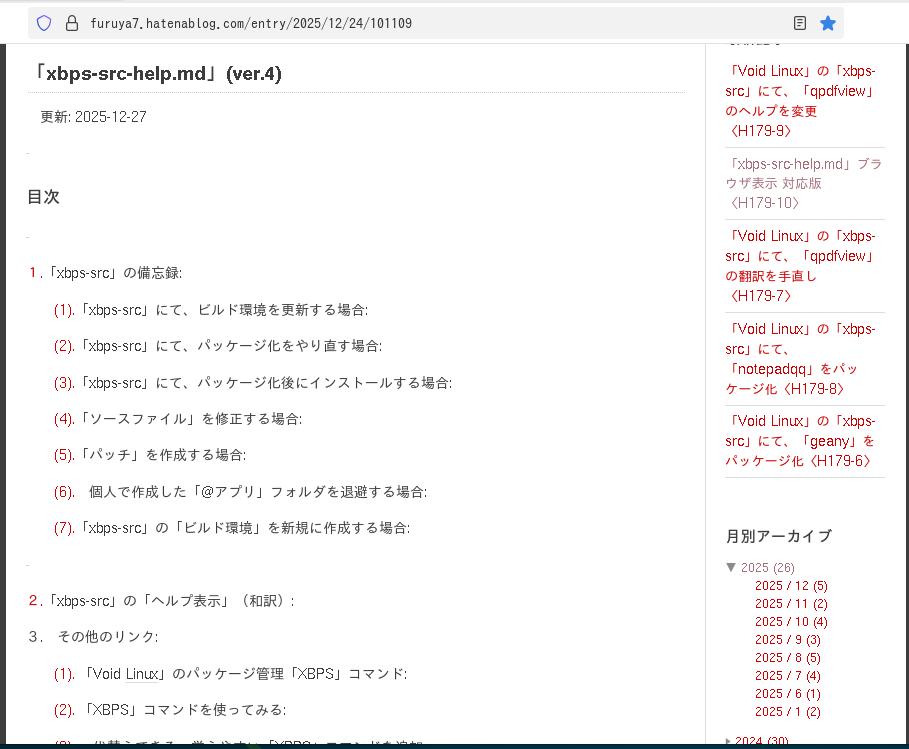The width and height of the screenshot is (909, 749).
Task: Open archive 2025 / 1 (2)
Action: [788, 711]
